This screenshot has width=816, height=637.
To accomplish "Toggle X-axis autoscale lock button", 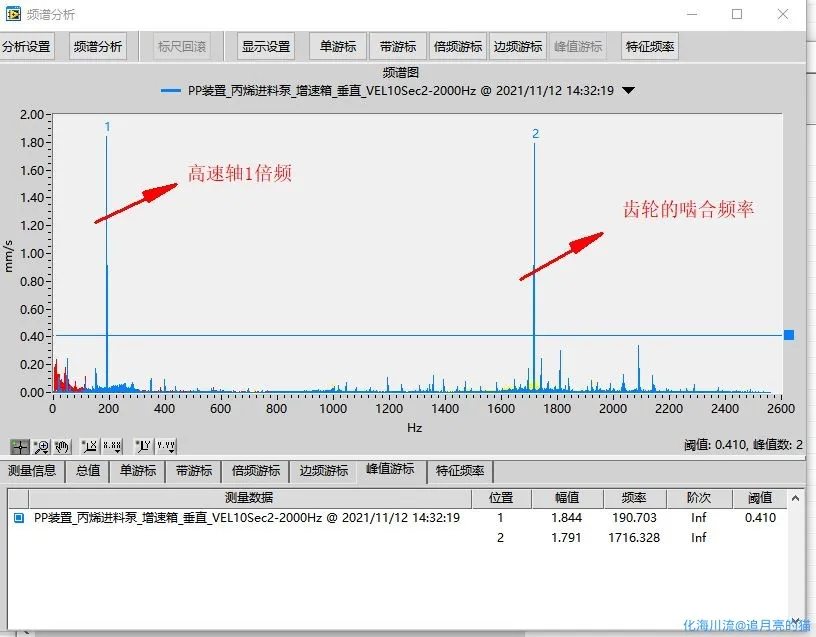I will coord(90,446).
